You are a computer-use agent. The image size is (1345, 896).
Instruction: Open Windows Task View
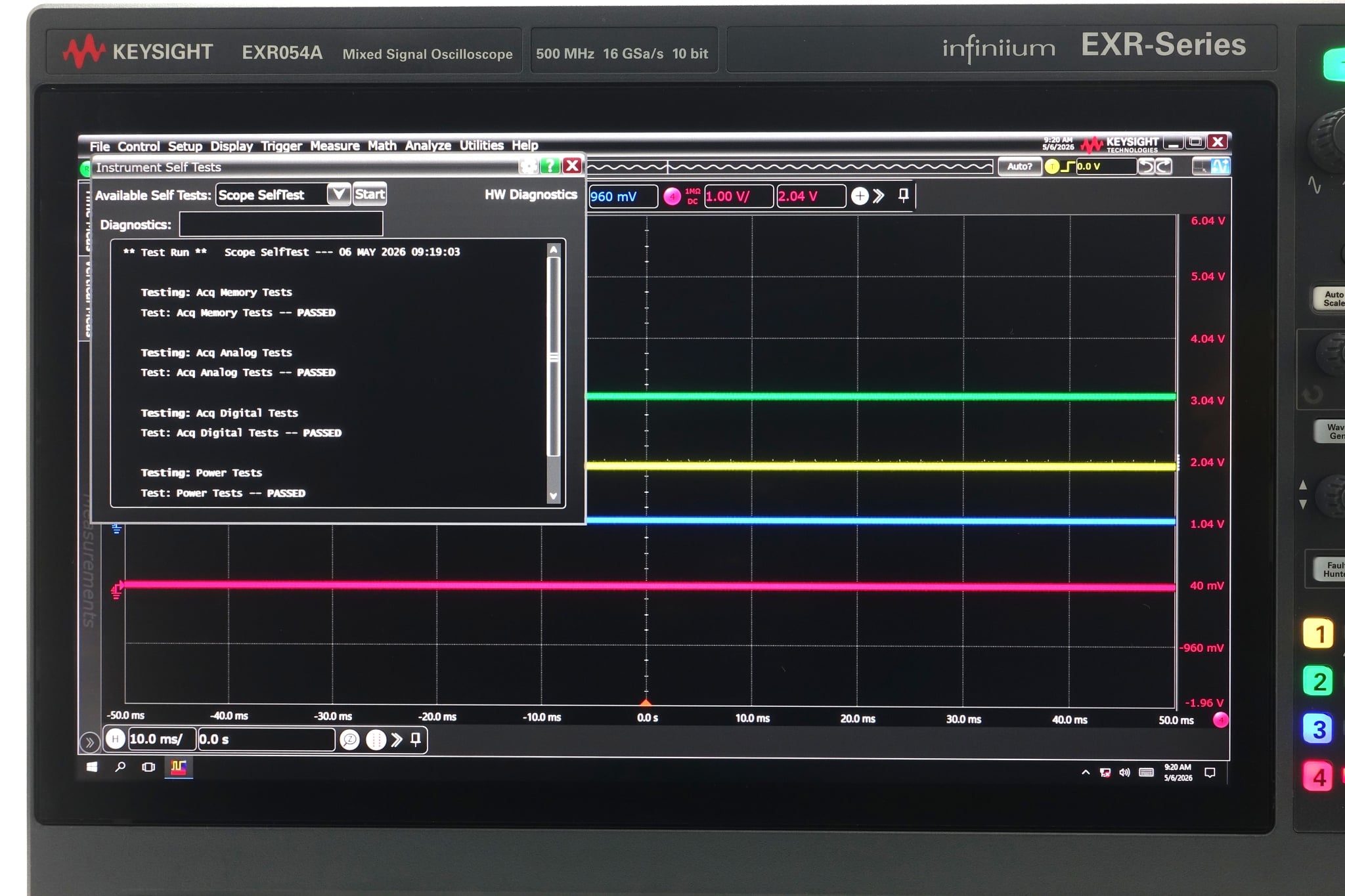coord(148,767)
